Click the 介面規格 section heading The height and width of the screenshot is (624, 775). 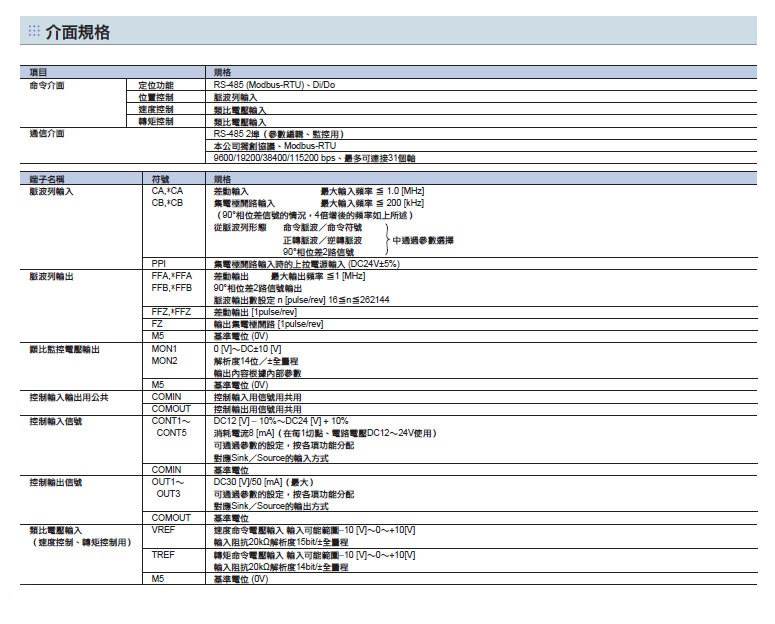[78, 32]
